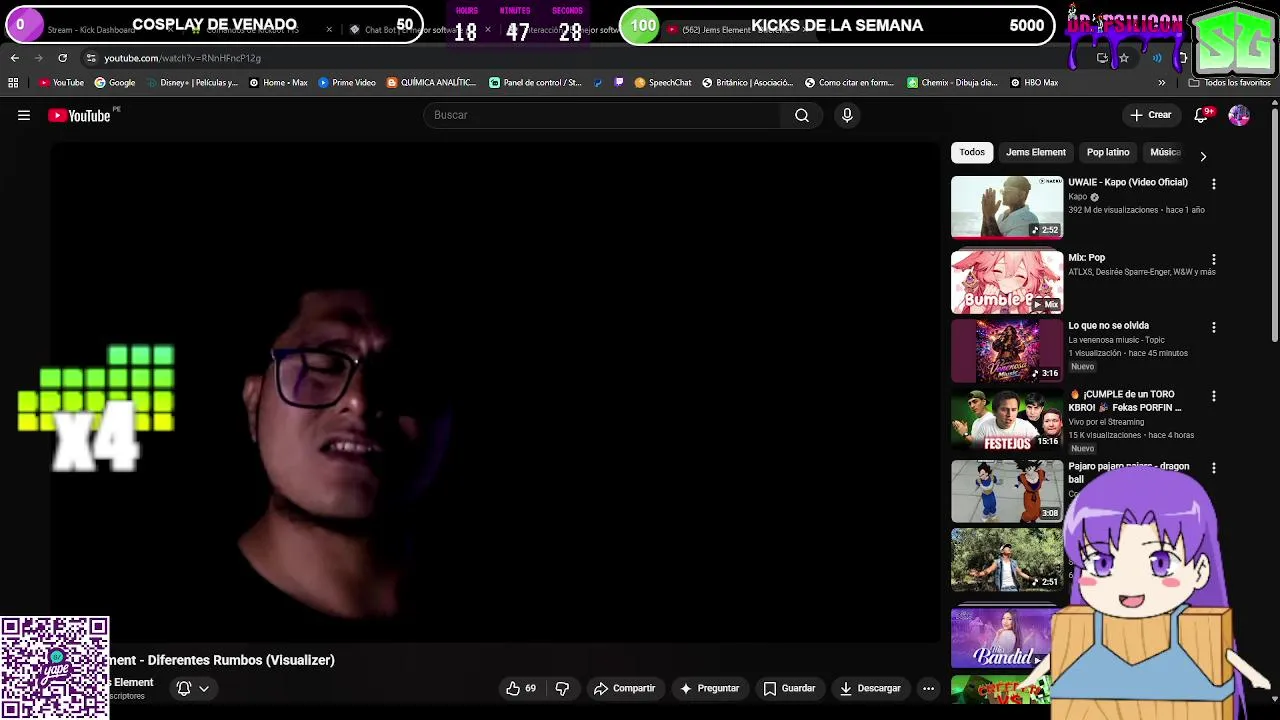Image resolution: width=1280 pixels, height=720 pixels.
Task: Dislike the video with thumbs down
Action: 562,688
